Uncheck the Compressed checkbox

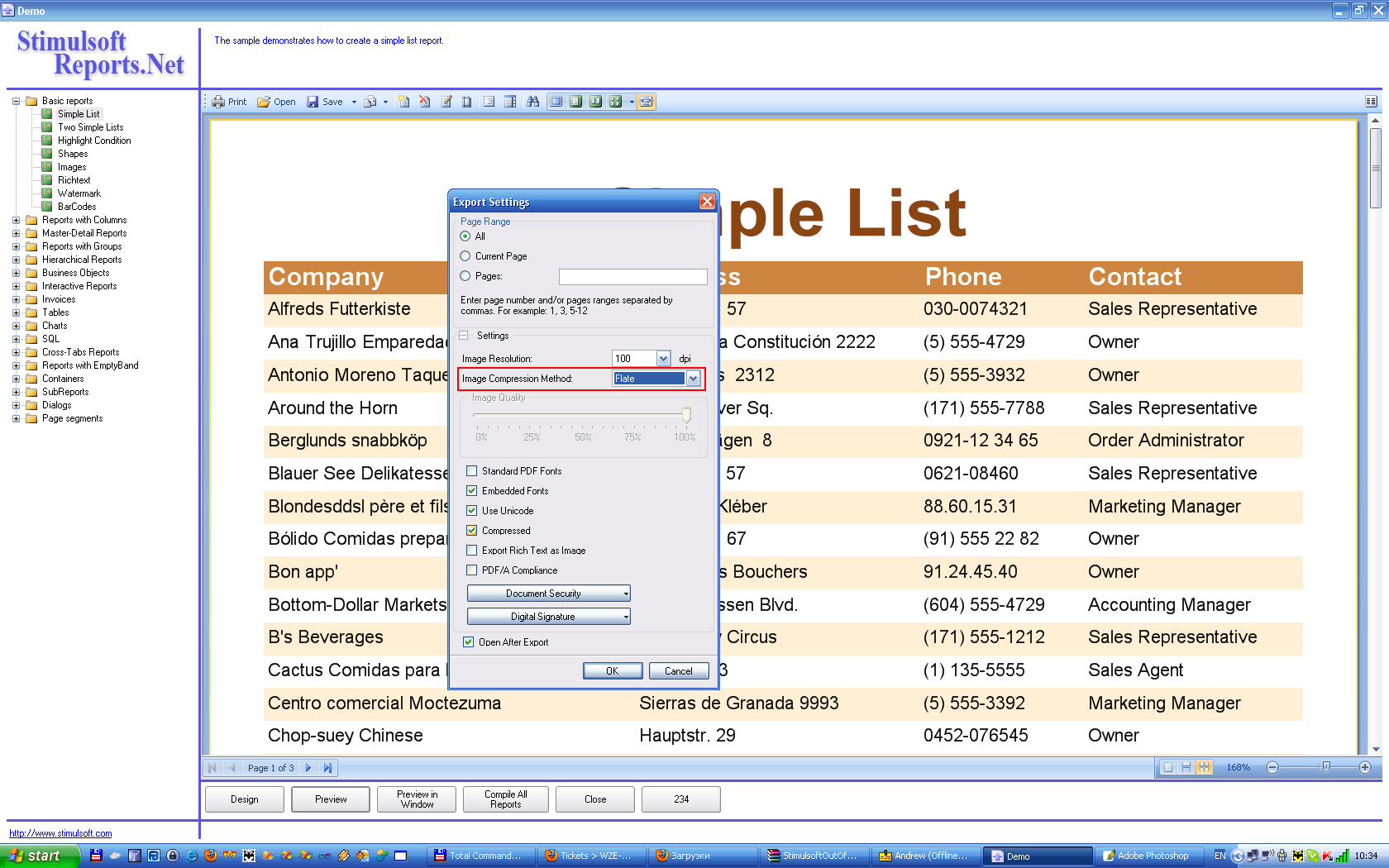[472, 531]
